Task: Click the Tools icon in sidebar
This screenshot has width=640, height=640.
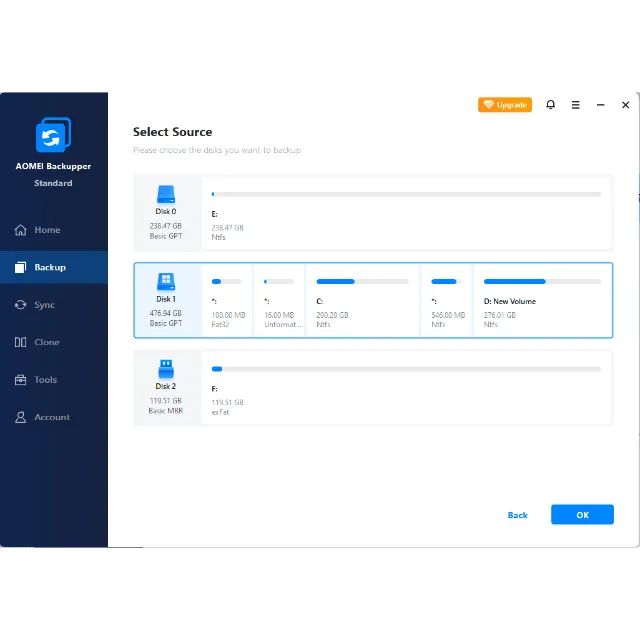Action: point(21,380)
